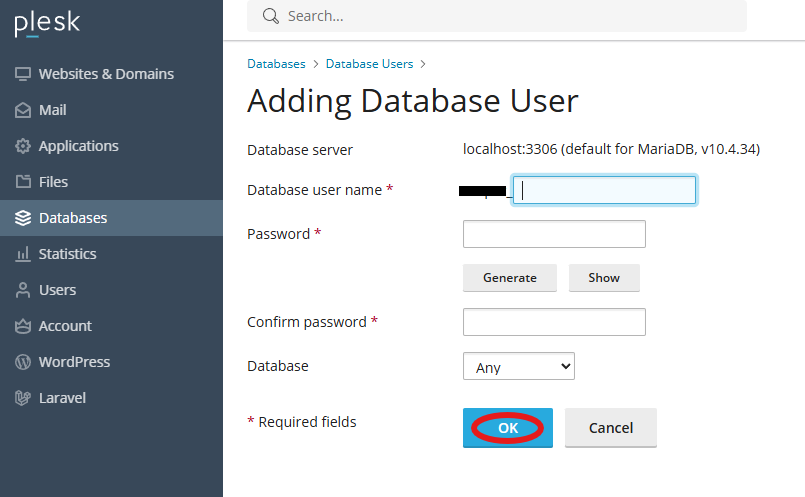
Task: Click the WordPress logo icon
Action: pos(23,361)
